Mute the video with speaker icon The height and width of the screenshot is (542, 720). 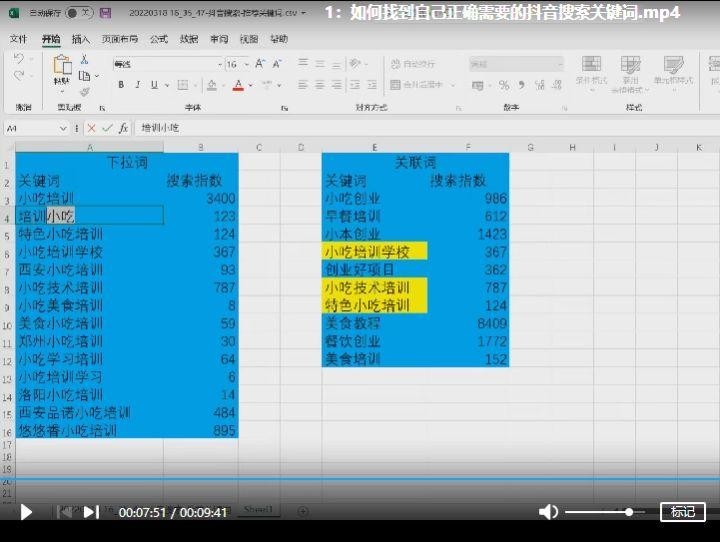tap(548, 512)
